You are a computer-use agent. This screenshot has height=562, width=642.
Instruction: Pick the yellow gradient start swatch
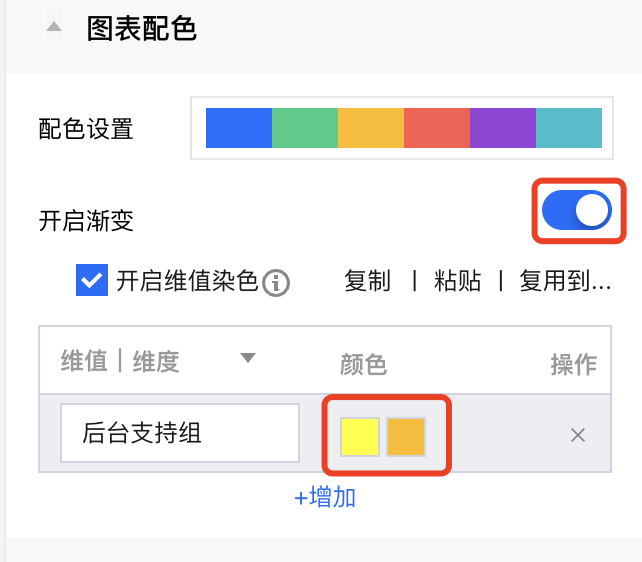(359, 437)
